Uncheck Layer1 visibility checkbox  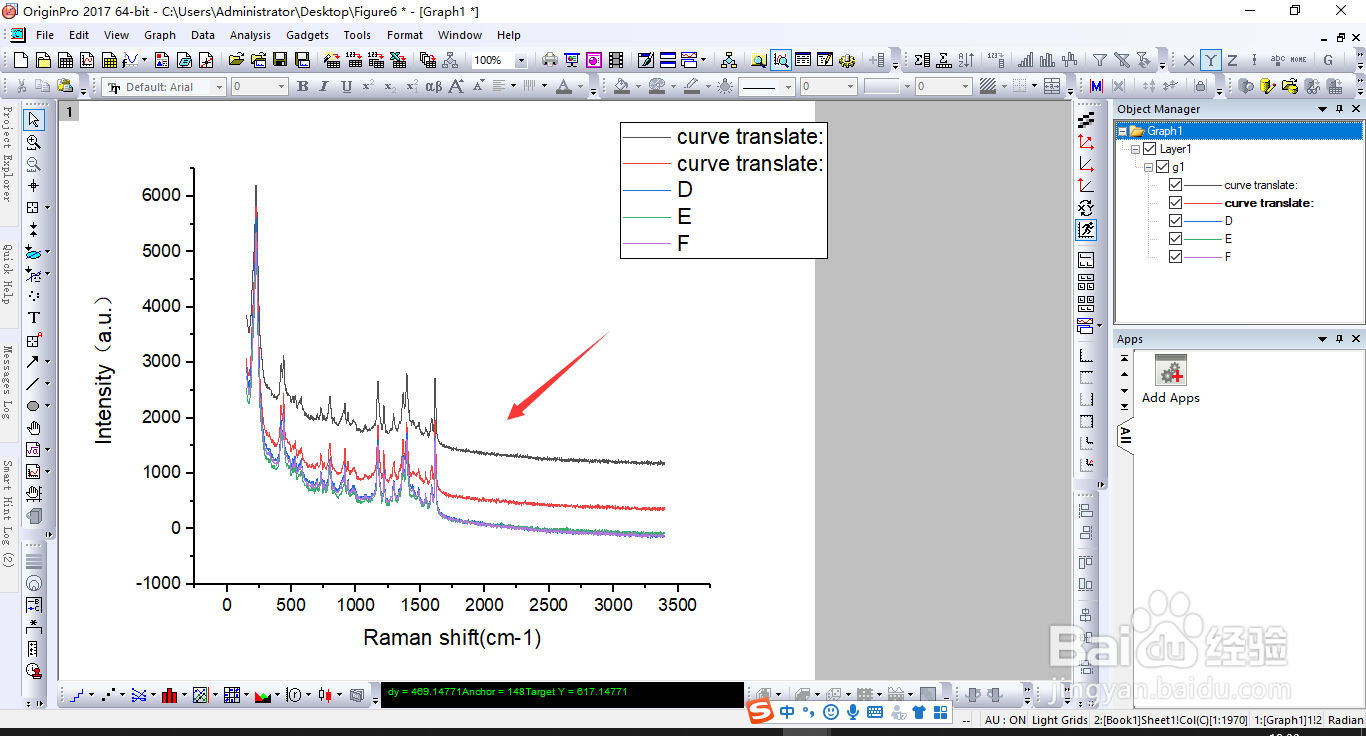point(1149,149)
